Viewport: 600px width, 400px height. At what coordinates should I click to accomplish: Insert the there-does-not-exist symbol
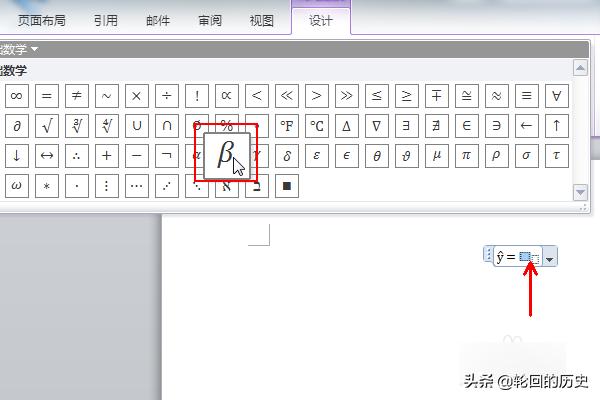coord(437,126)
